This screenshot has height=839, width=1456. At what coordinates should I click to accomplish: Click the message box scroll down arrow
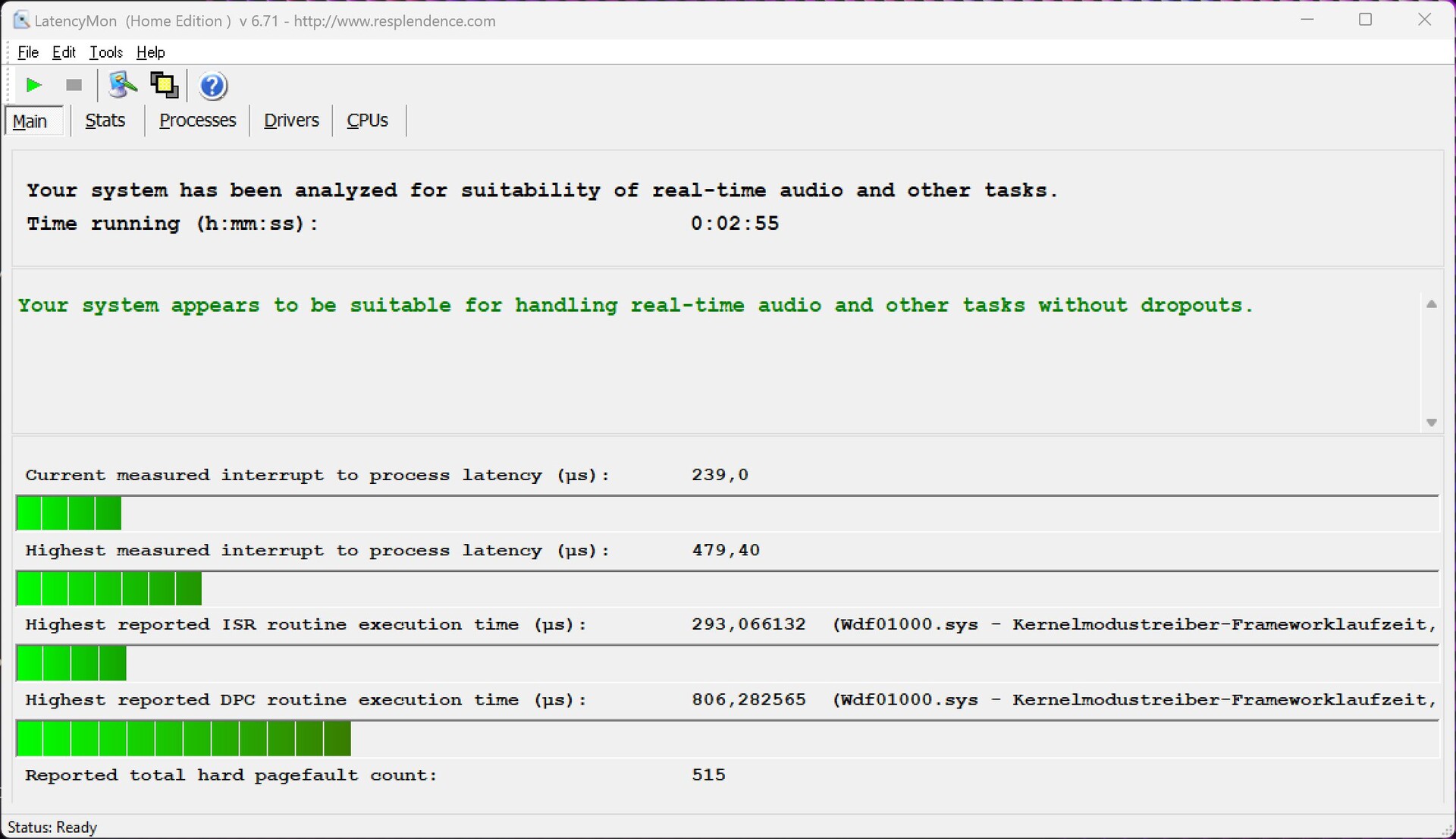tap(1432, 423)
